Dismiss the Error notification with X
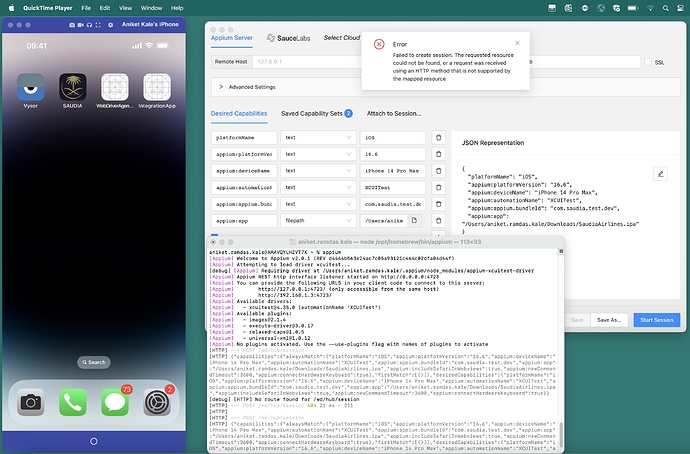This screenshot has height=454, width=690. pos(518,43)
